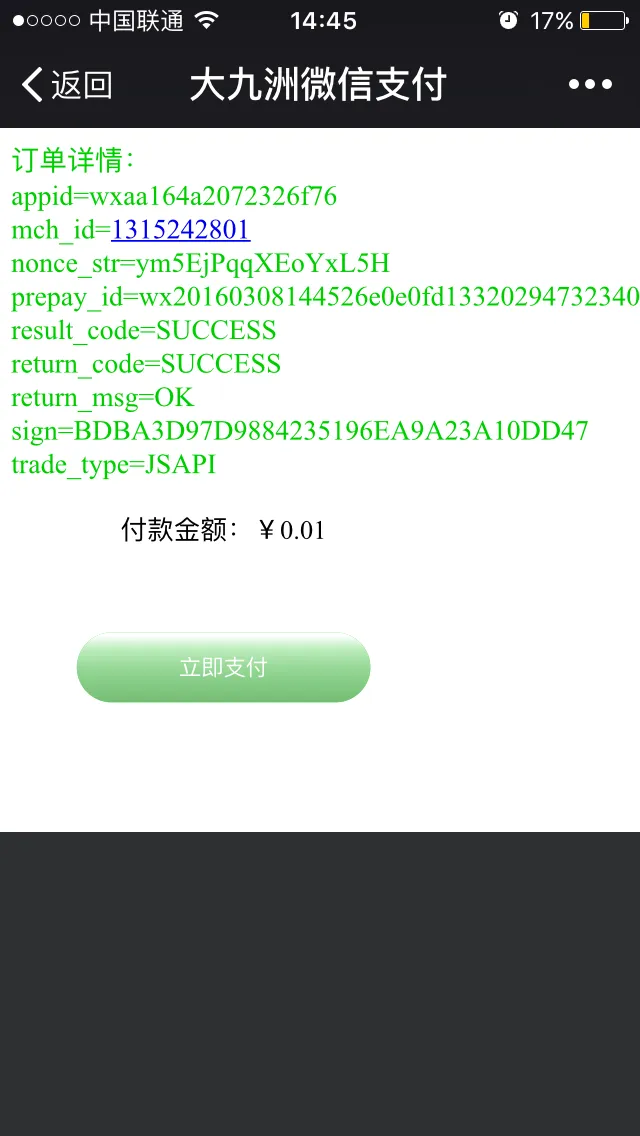
Task: Tap the battery indicator icon
Action: [603, 20]
